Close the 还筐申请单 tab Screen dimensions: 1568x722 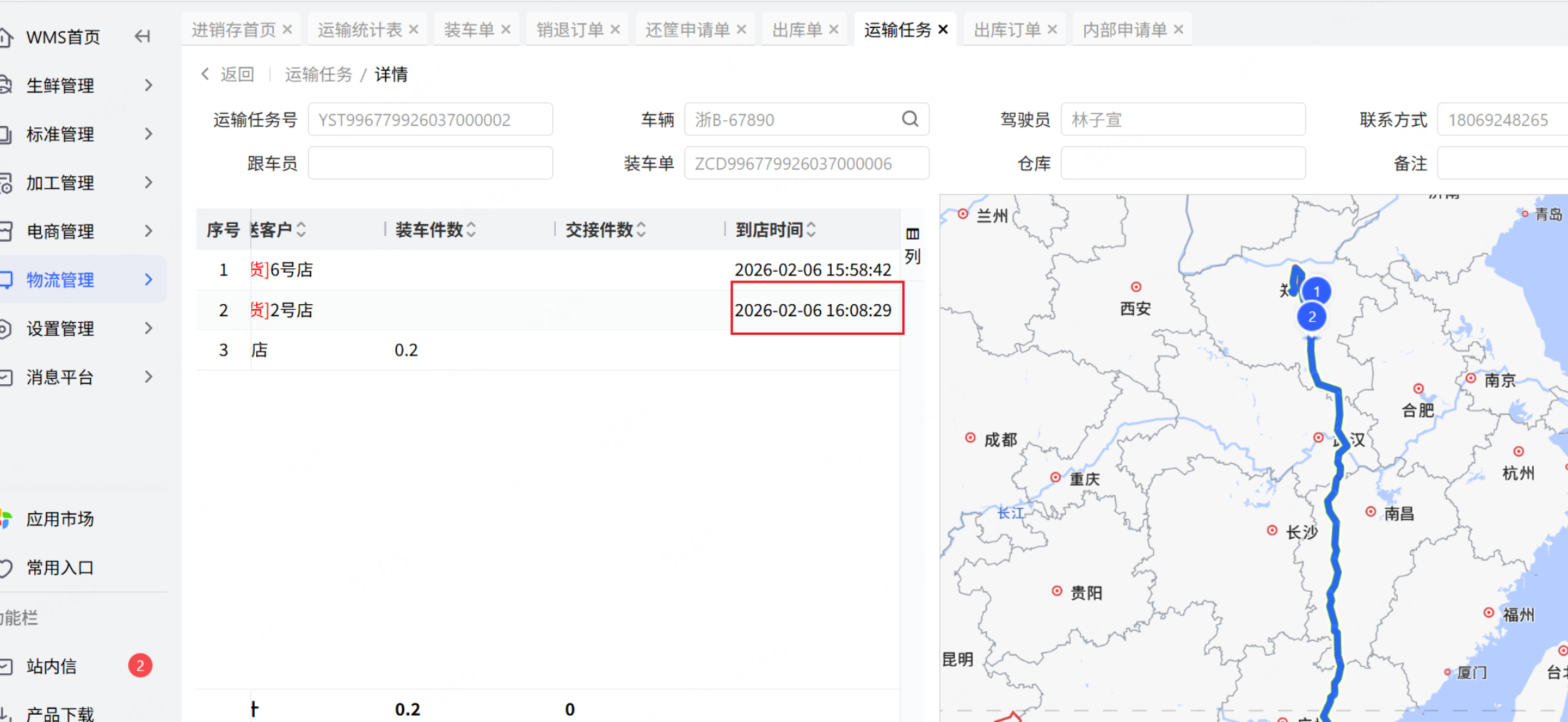pyautogui.click(x=742, y=29)
